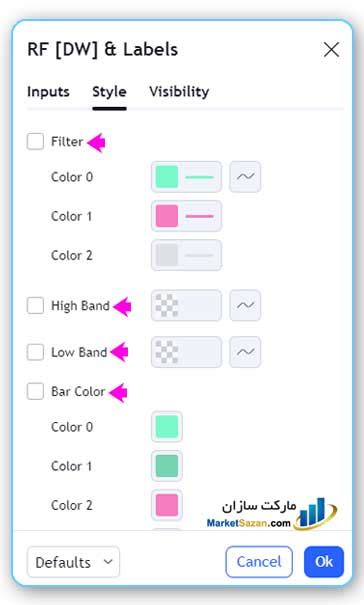This screenshot has width=364, height=605.
Task: Pick Bar Color's pink Color 2 swatch
Action: click(x=167, y=505)
